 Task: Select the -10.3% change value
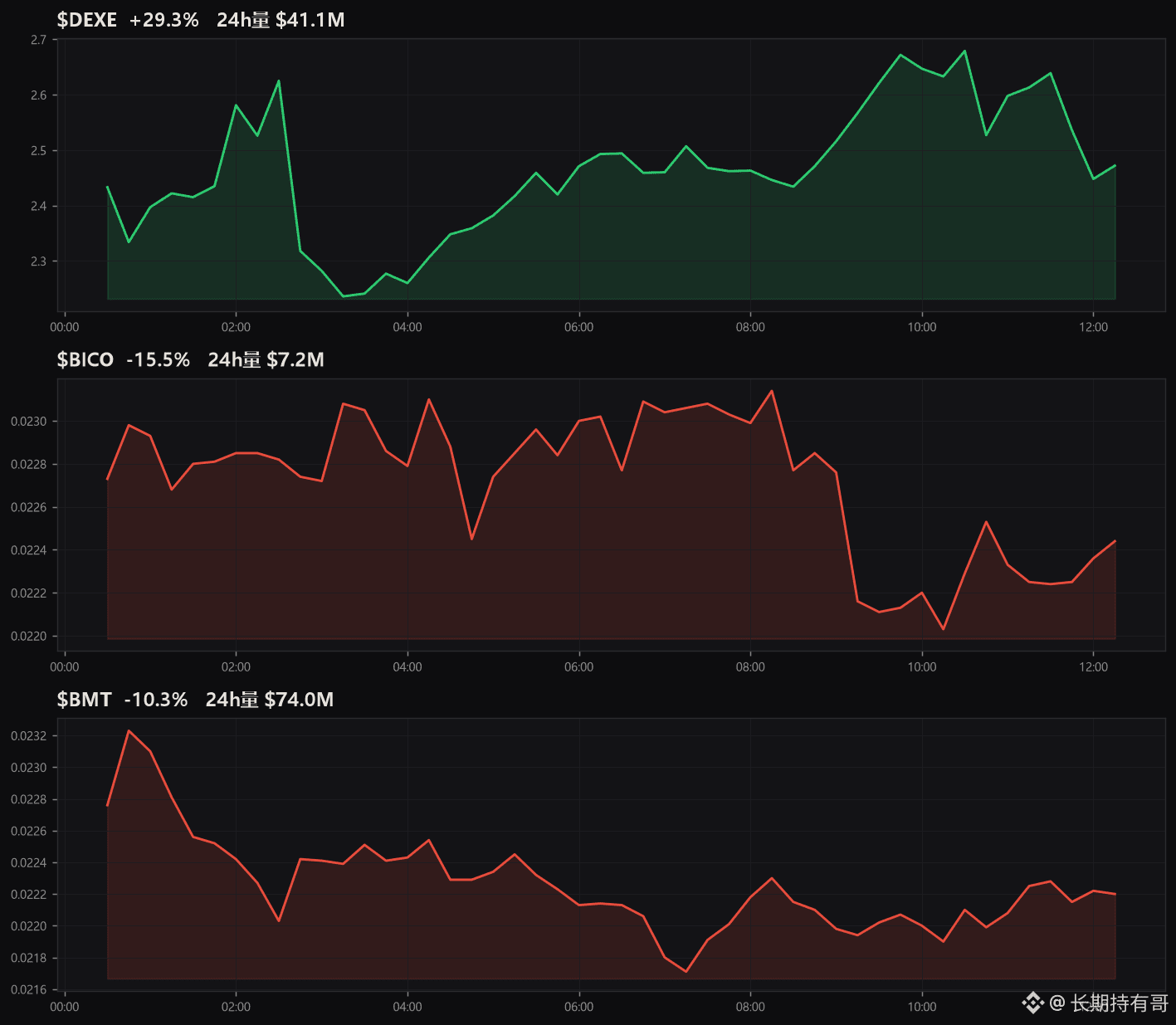(x=156, y=700)
